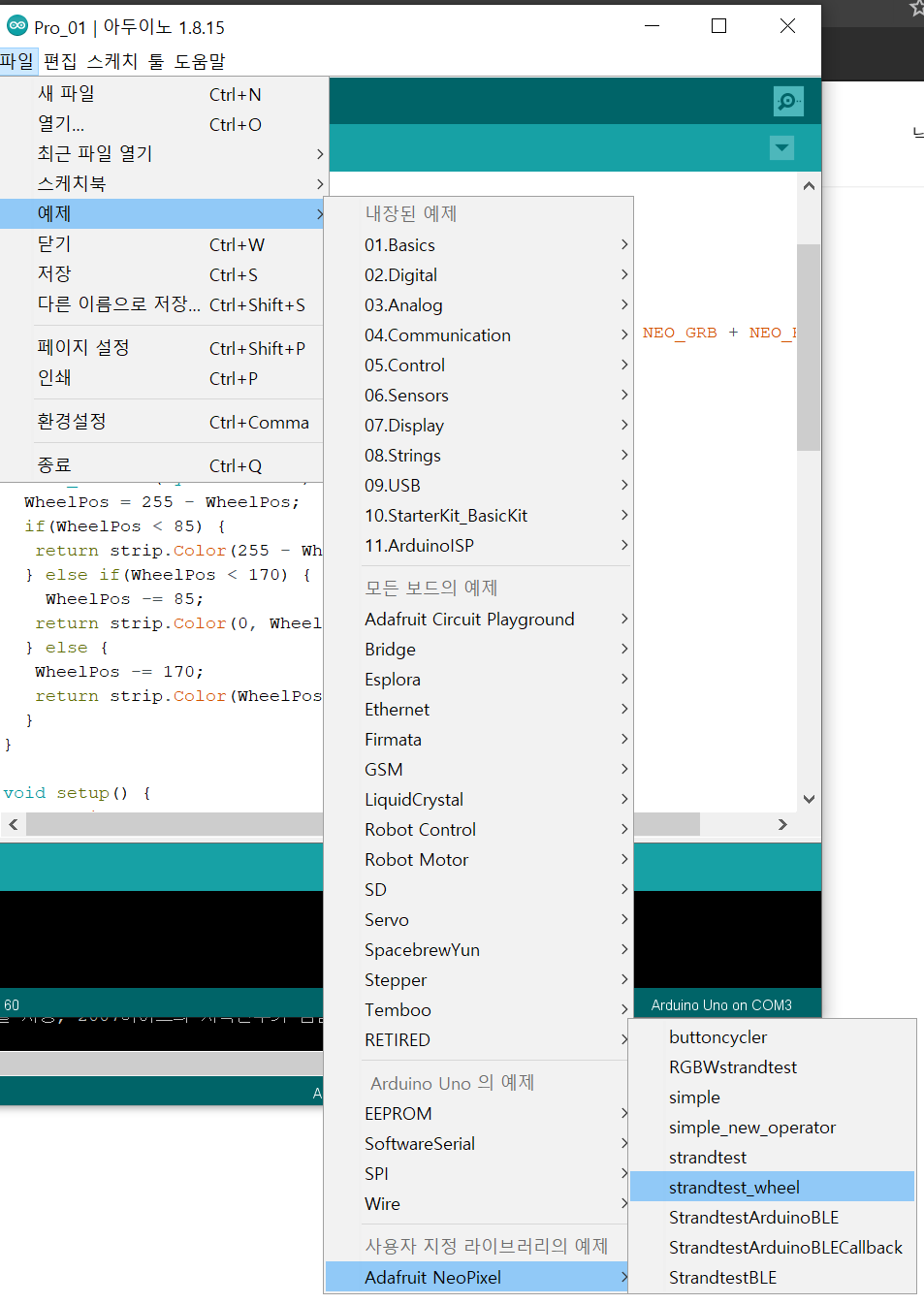This screenshot has width=924, height=1304.
Task: Open Ethernet examples submenu
Action: pos(479,710)
